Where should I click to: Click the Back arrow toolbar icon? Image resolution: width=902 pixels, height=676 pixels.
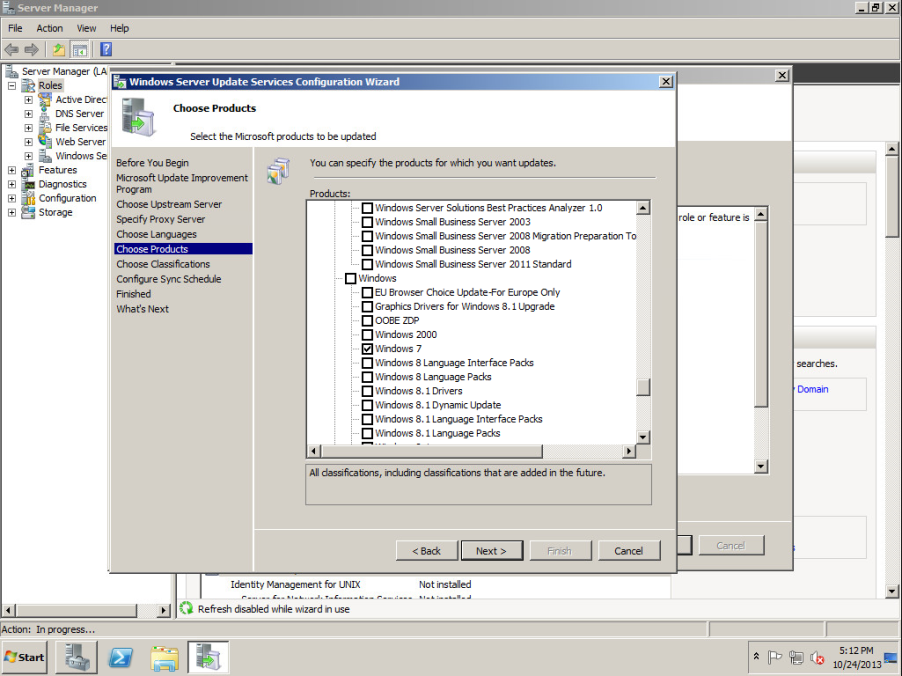12,50
